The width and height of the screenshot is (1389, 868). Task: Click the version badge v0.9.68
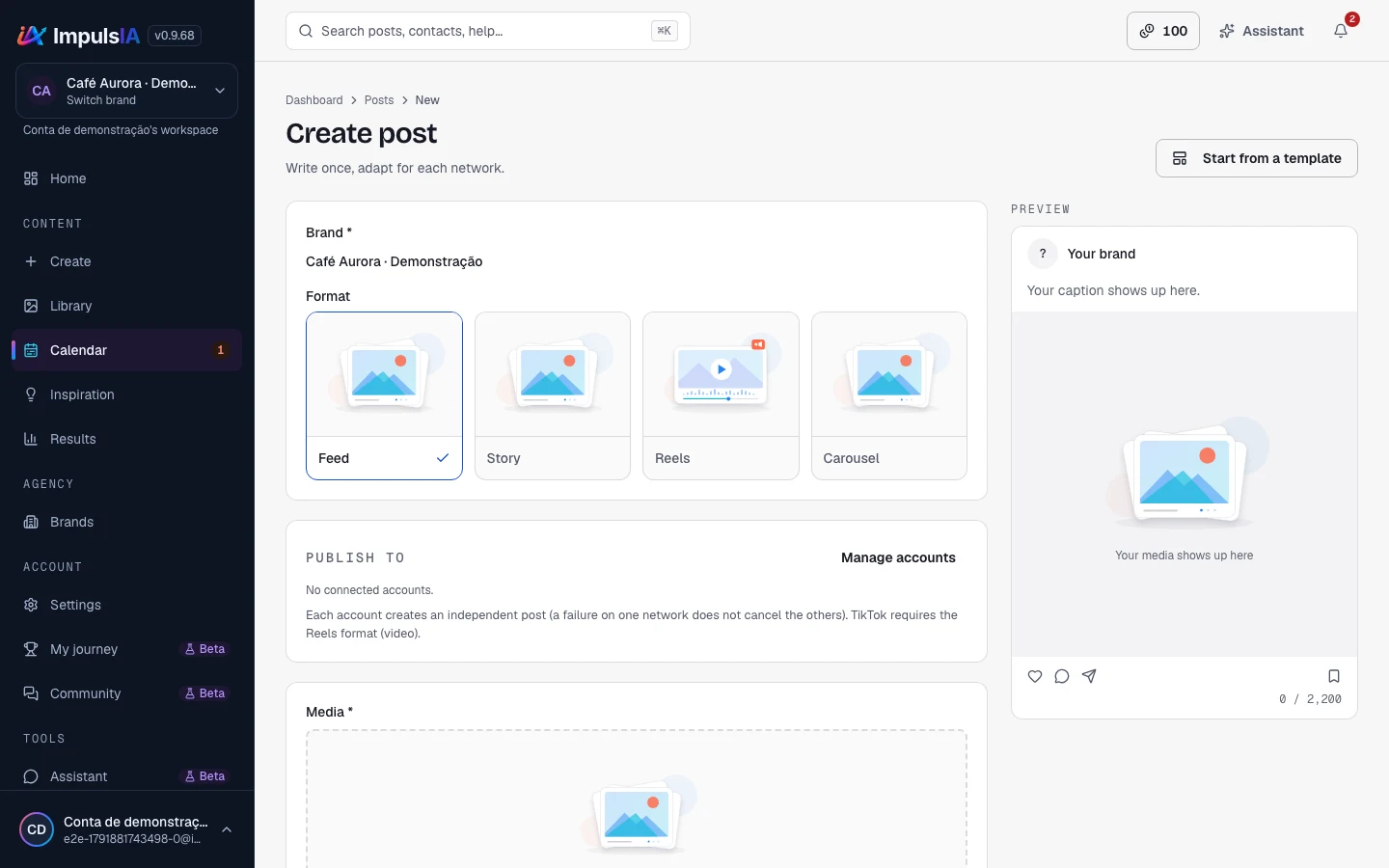[x=175, y=36]
